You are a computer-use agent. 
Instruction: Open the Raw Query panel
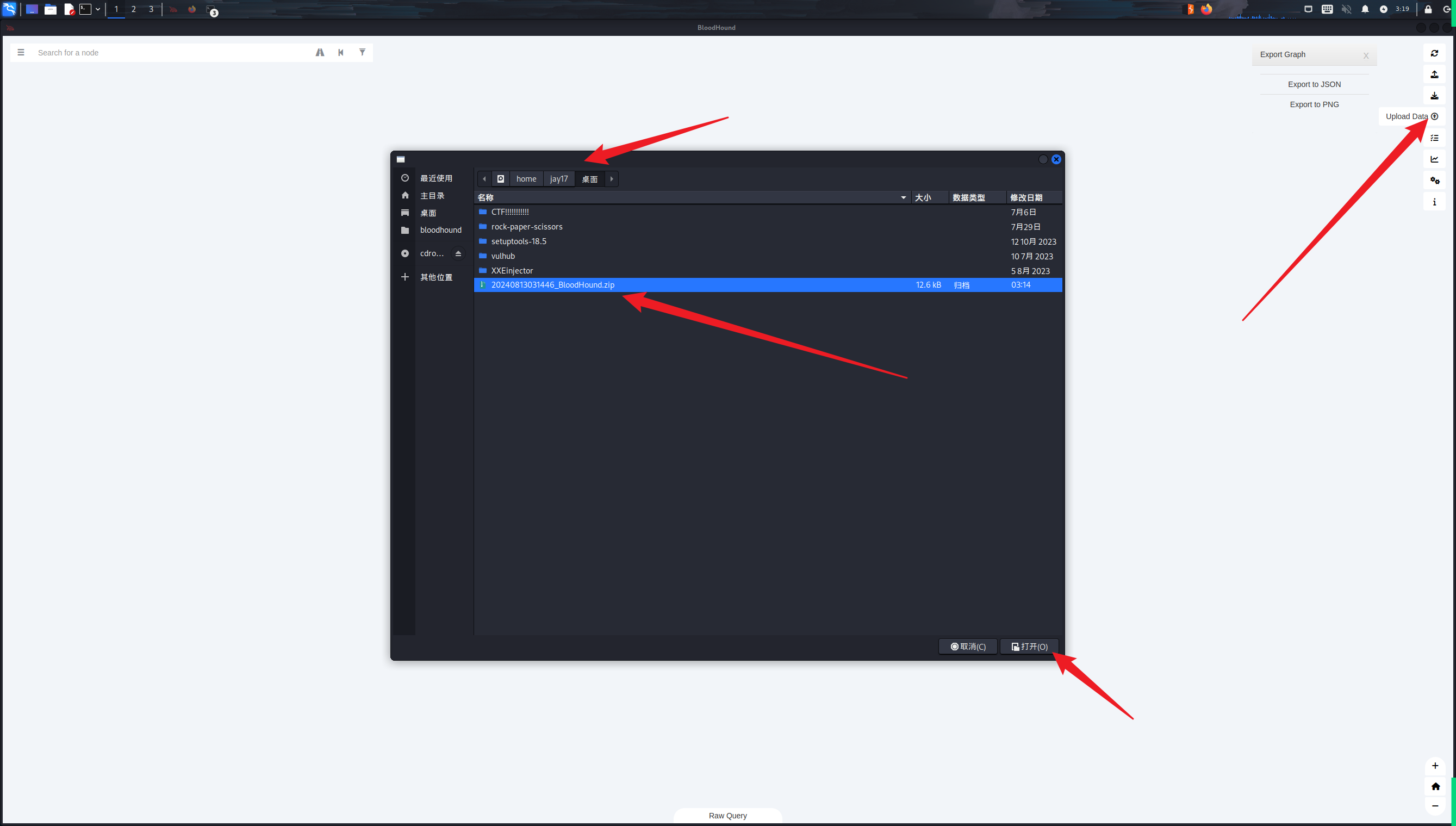pyautogui.click(x=727, y=815)
